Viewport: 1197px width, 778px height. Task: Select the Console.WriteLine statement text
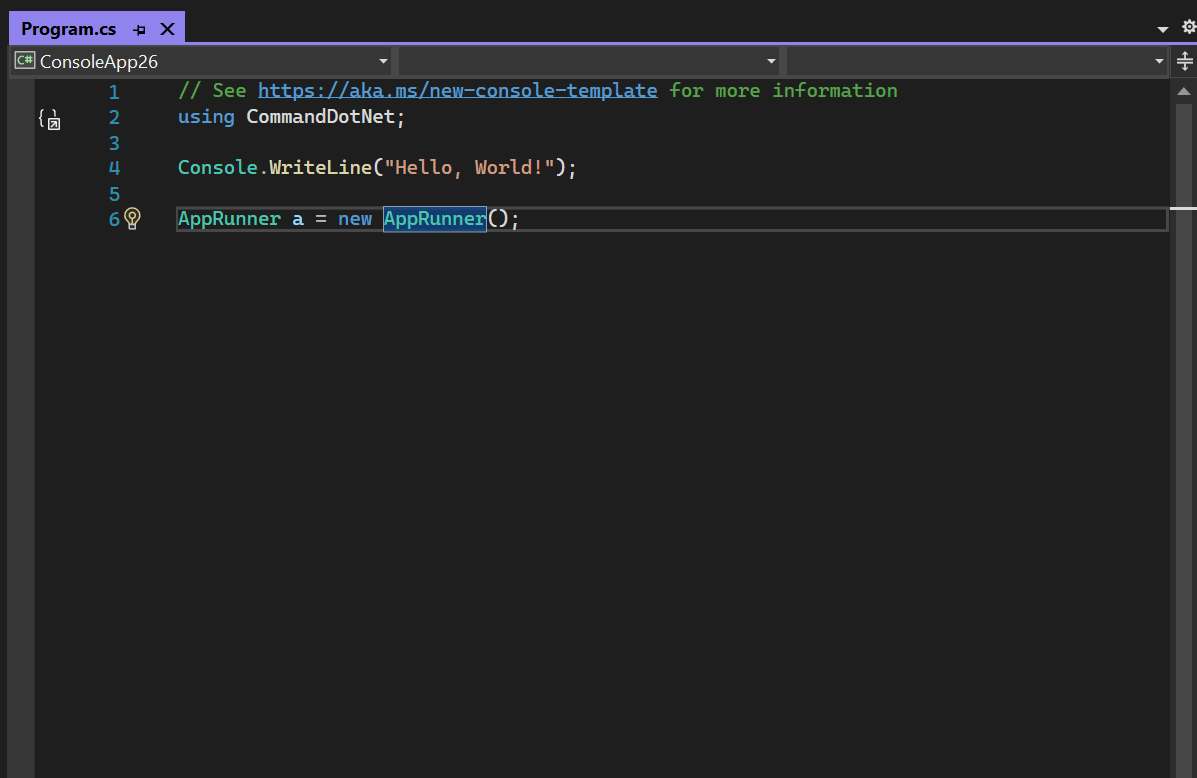[x=376, y=167]
